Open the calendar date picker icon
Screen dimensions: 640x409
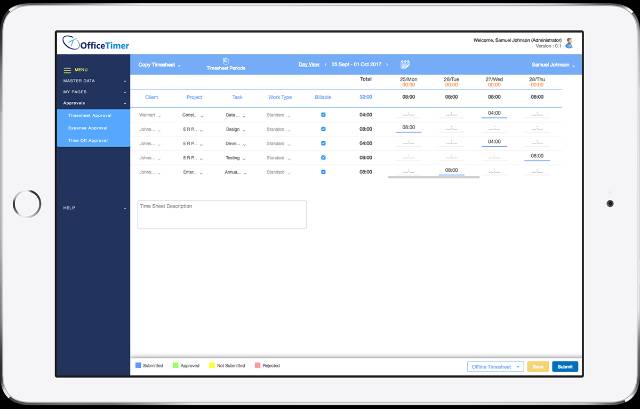(405, 64)
